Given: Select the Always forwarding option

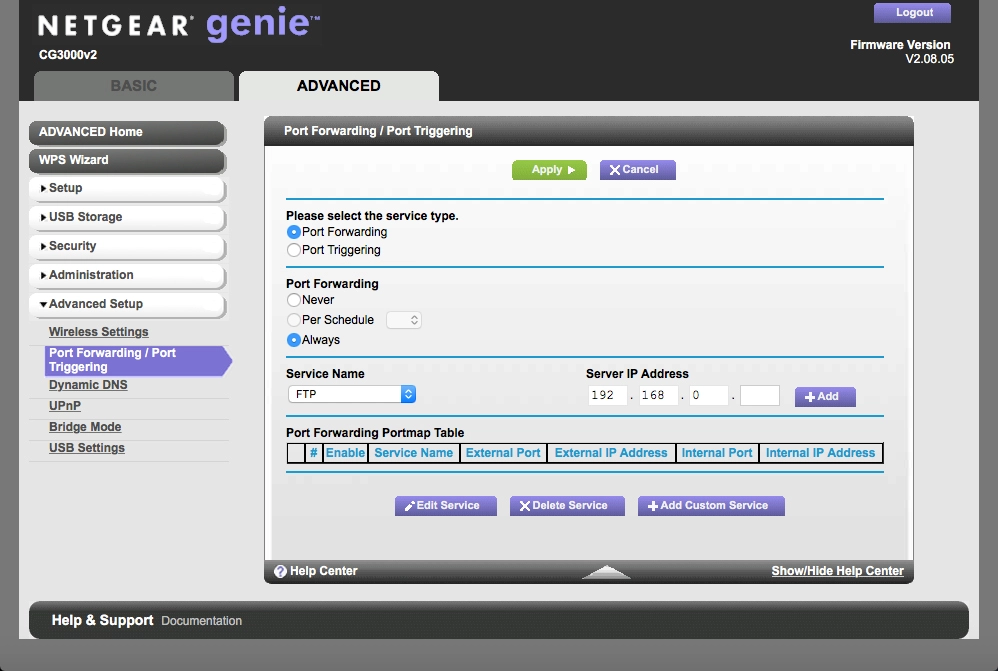Looking at the screenshot, I should (x=293, y=340).
